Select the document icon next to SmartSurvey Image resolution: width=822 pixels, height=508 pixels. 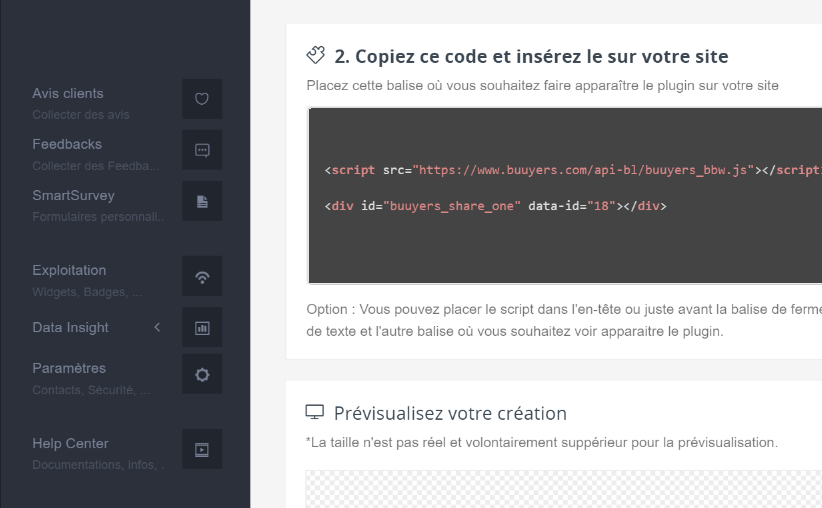click(202, 201)
